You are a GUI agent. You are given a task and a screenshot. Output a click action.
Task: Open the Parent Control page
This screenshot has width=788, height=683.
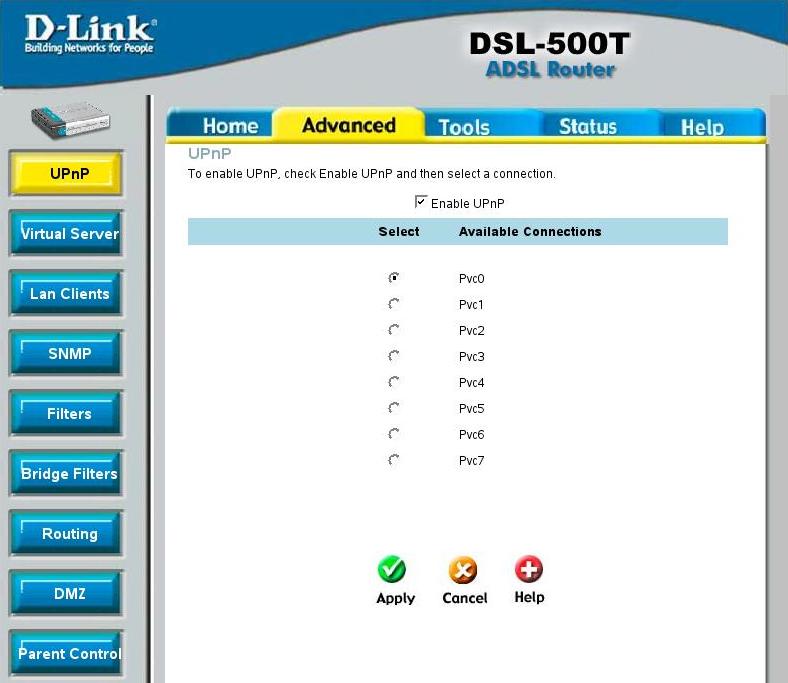66,653
